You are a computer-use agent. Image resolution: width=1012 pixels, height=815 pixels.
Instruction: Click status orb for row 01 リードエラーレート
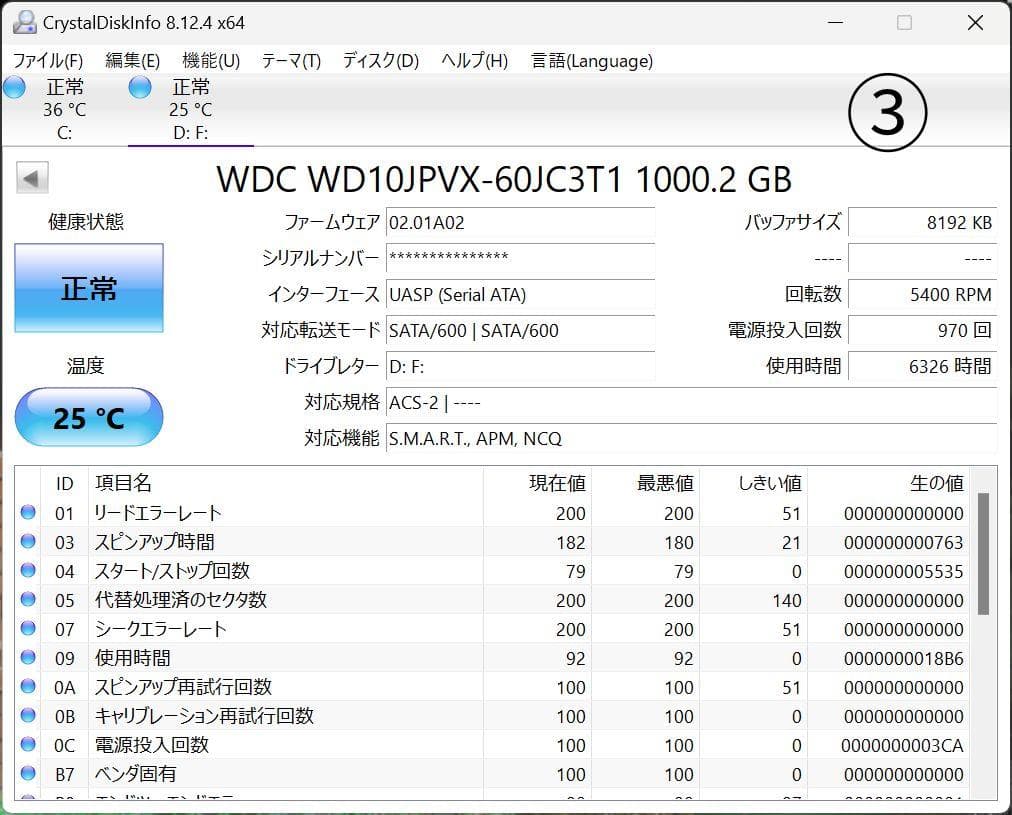tap(28, 512)
